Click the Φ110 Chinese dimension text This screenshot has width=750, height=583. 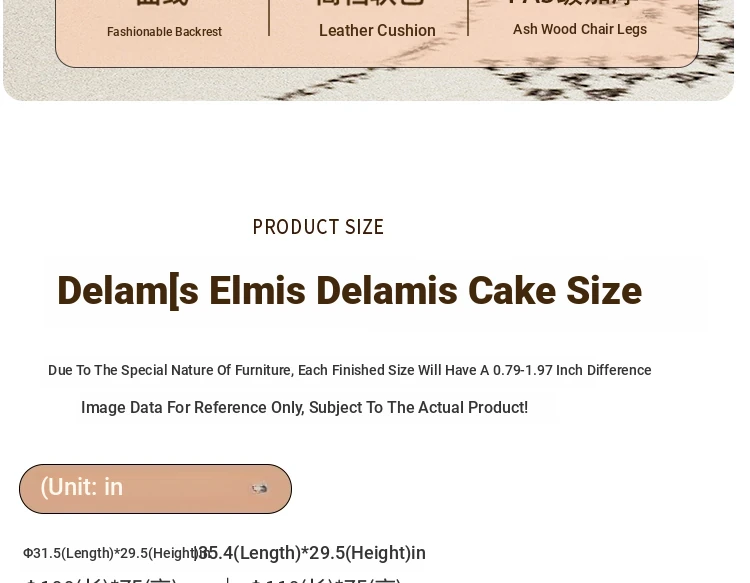325,580
